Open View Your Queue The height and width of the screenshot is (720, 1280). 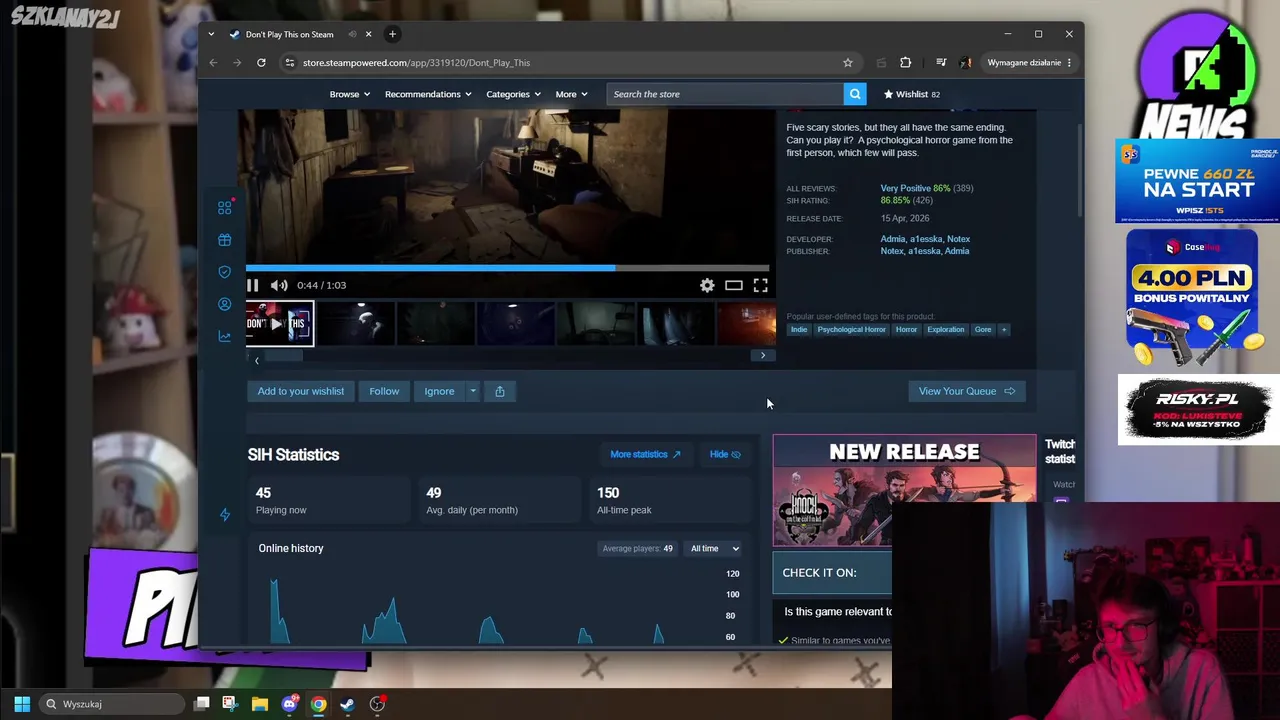[x=966, y=391]
